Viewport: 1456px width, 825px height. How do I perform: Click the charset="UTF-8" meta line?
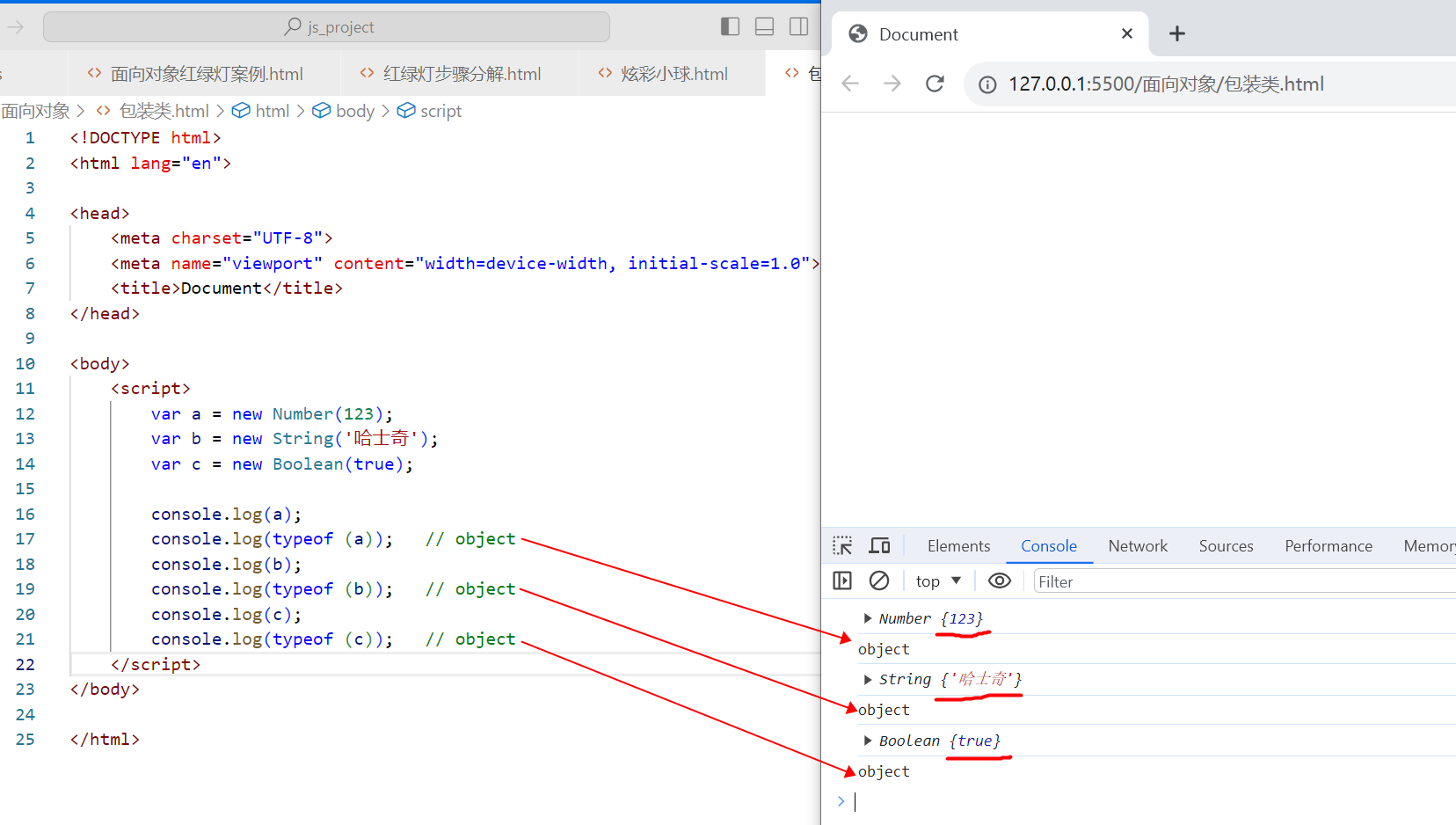(x=222, y=237)
